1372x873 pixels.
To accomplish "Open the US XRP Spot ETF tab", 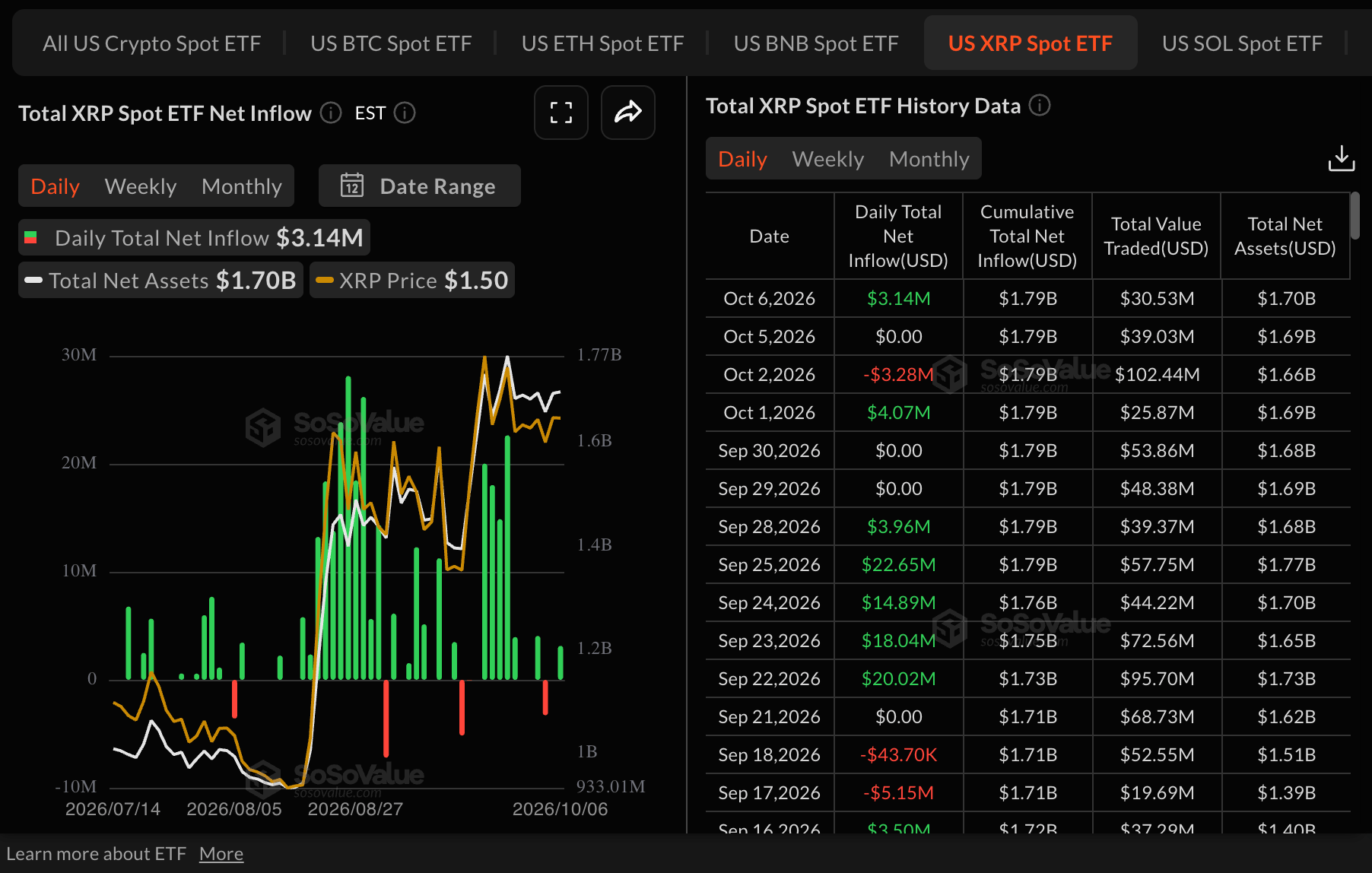I will click(1031, 43).
